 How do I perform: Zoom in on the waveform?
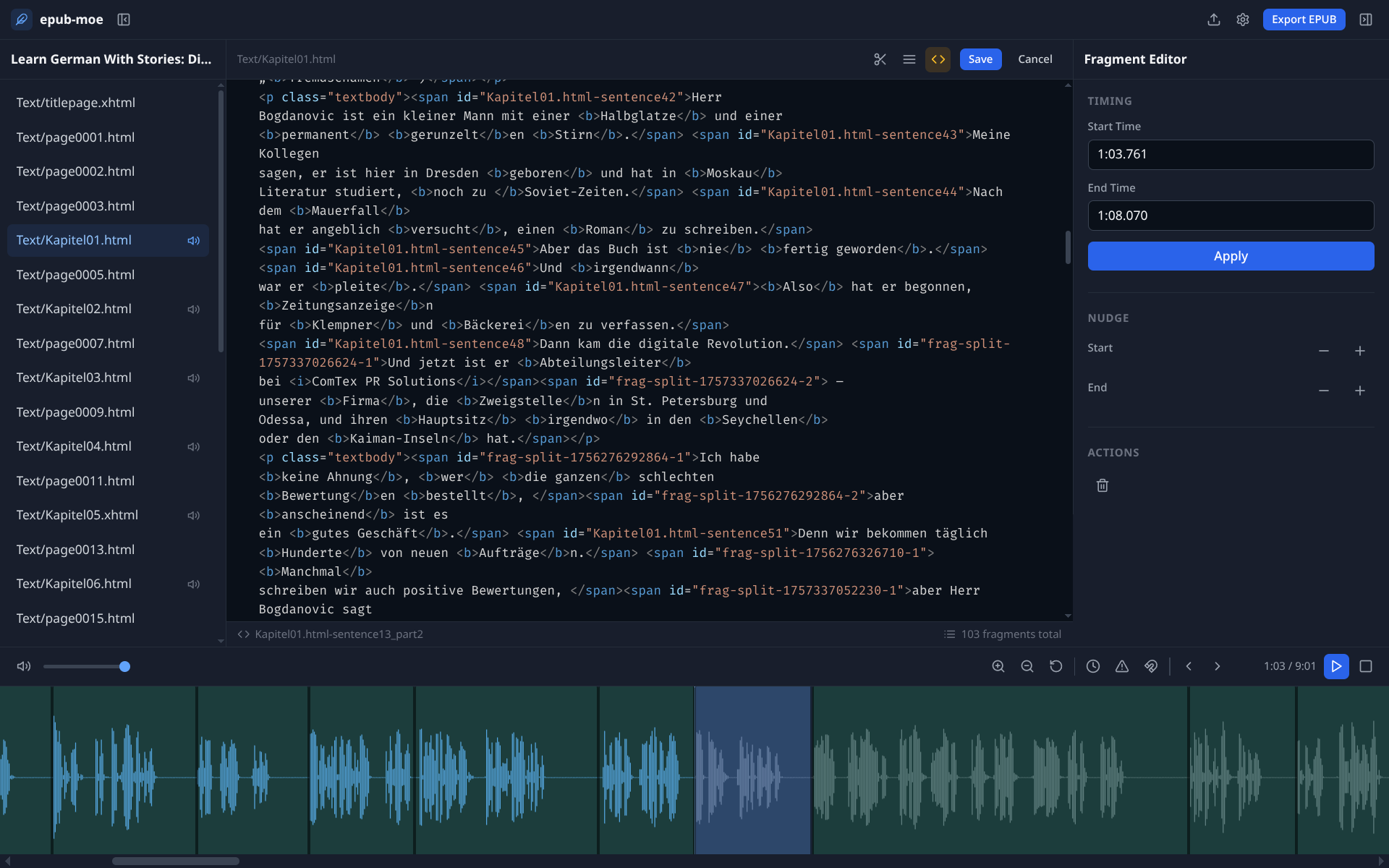tap(998, 666)
